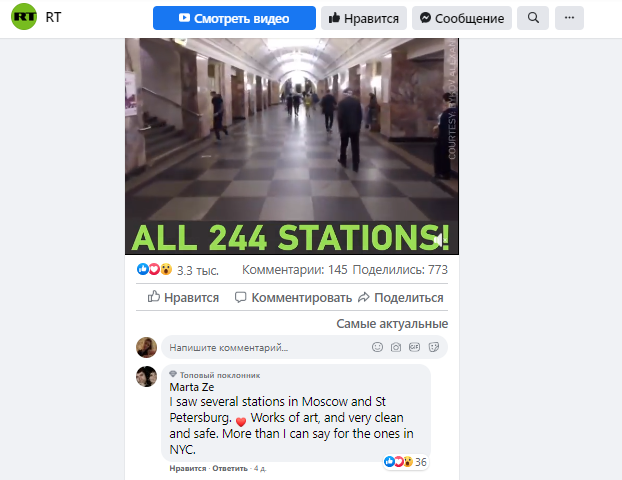Unmute video using the speaker icon
The width and height of the screenshot is (622, 480).
pyautogui.click(x=438, y=240)
